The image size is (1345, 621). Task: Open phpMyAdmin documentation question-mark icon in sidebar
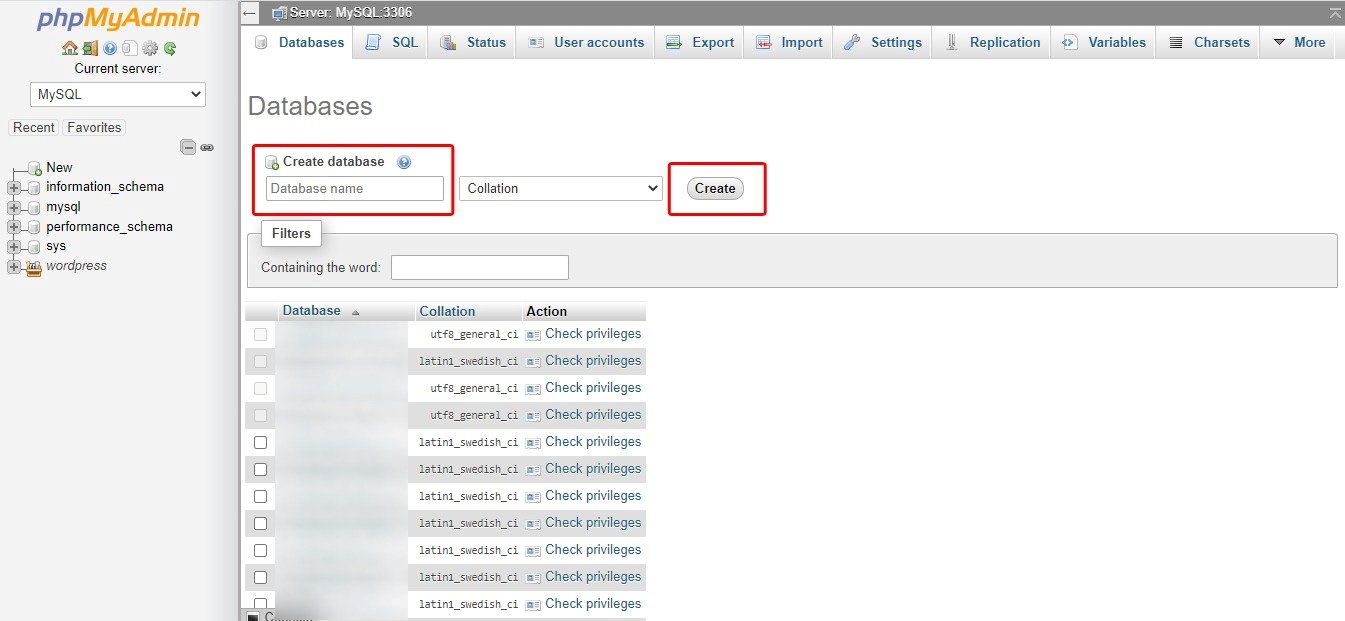pyautogui.click(x=110, y=48)
